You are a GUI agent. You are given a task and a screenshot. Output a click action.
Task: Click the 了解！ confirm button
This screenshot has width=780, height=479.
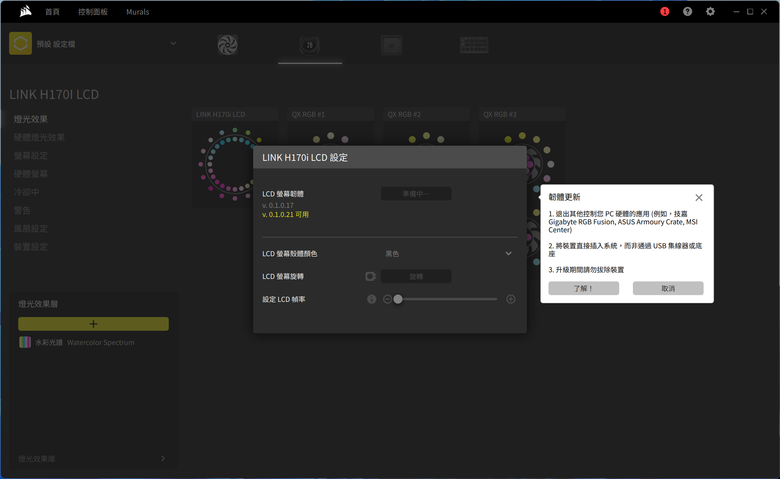coord(584,288)
